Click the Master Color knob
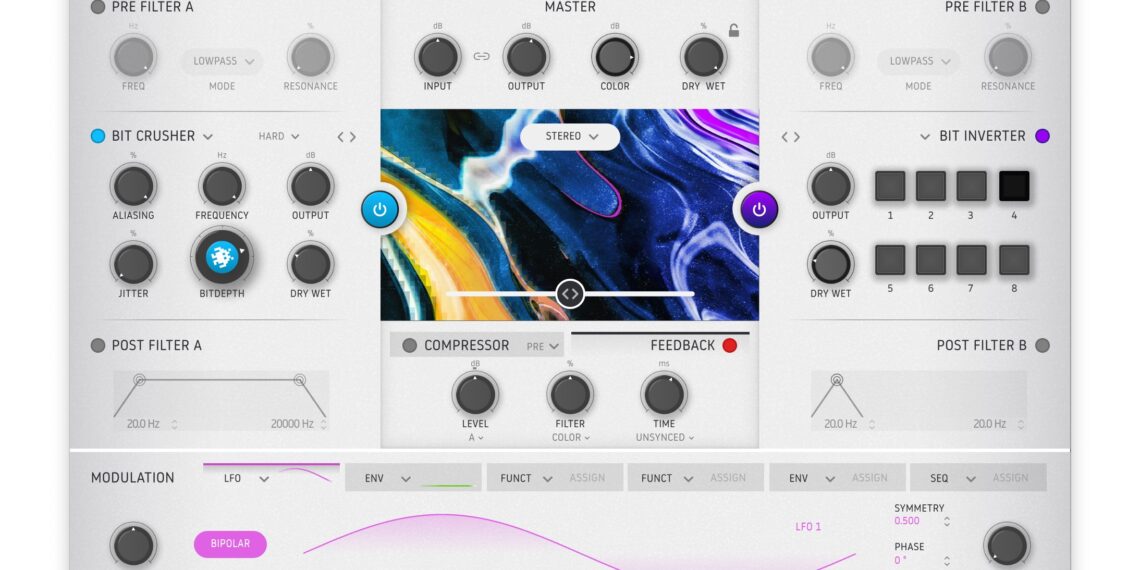The image size is (1140, 570). click(x=615, y=57)
